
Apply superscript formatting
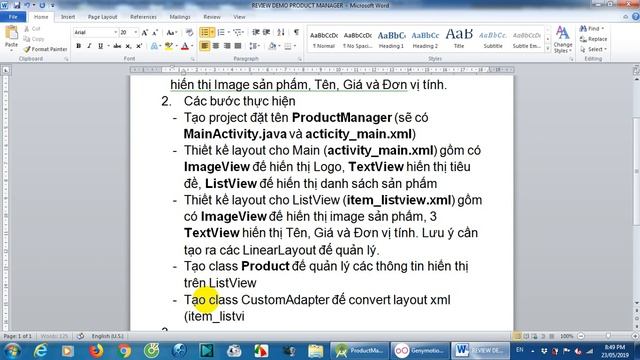[139, 46]
